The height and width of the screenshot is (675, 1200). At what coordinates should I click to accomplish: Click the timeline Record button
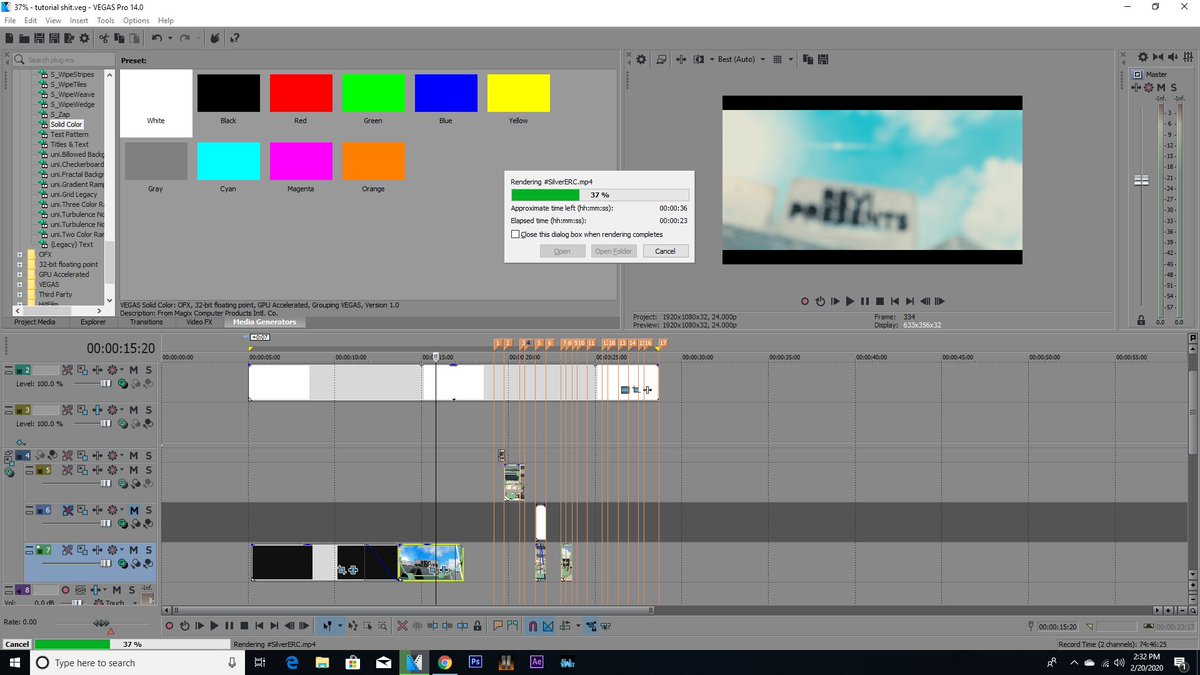tap(168, 626)
